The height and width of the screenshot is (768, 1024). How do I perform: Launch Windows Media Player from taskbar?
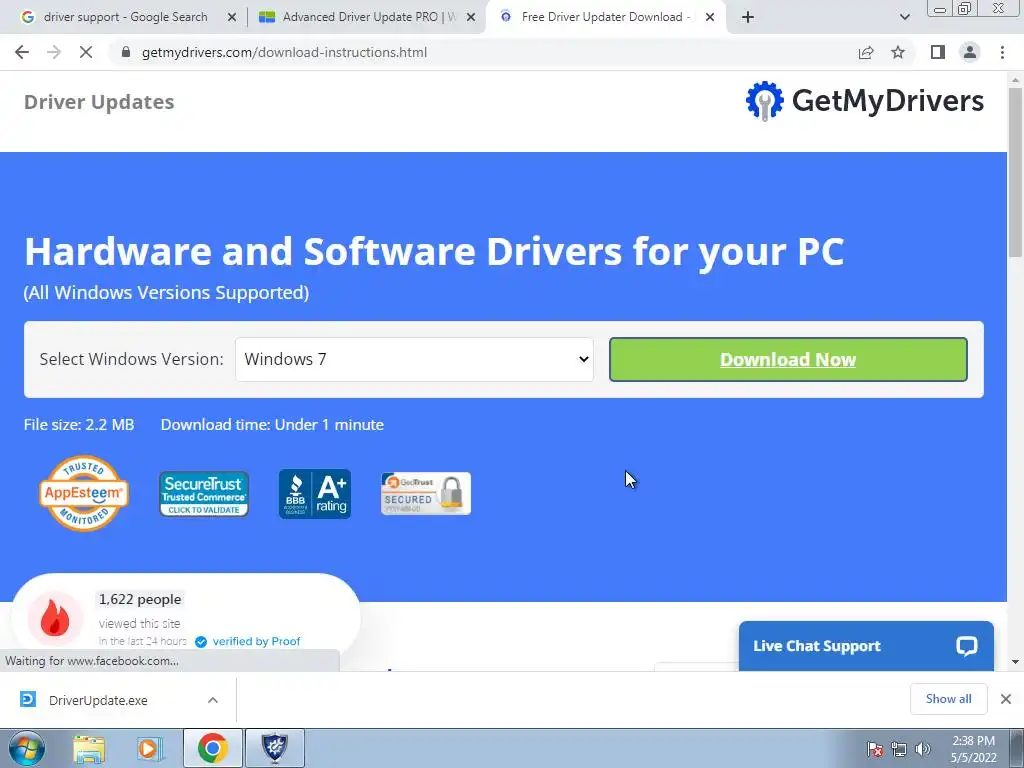click(x=150, y=748)
